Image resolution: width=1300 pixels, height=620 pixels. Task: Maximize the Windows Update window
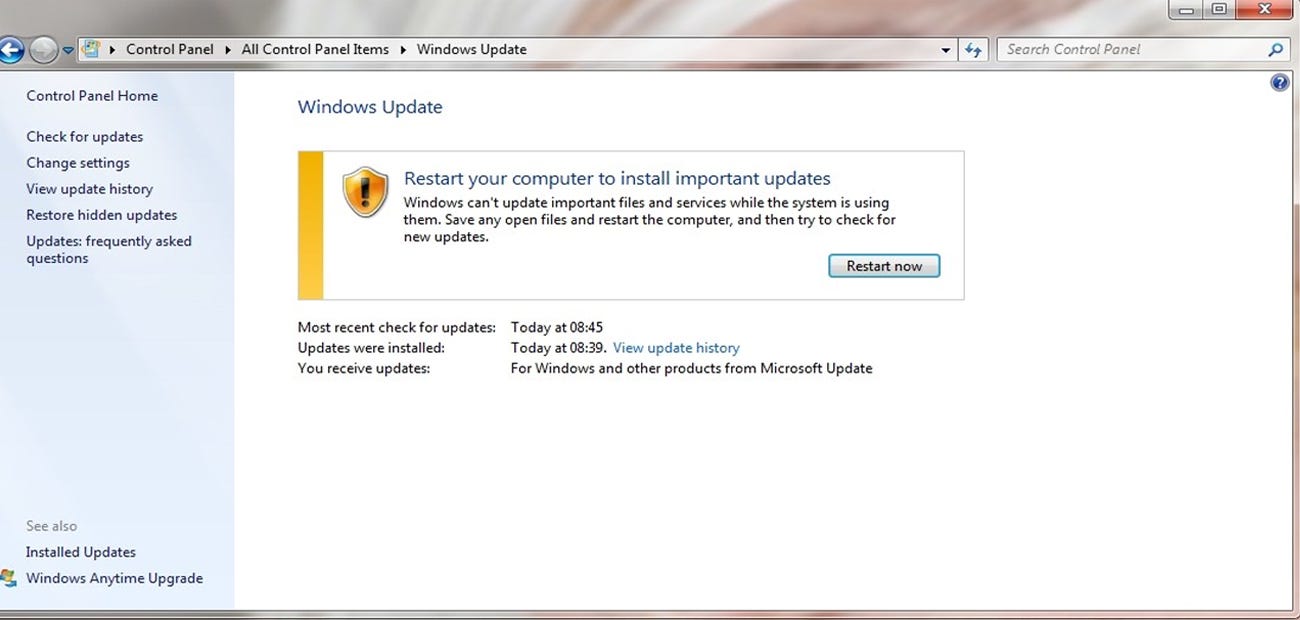(x=1218, y=10)
